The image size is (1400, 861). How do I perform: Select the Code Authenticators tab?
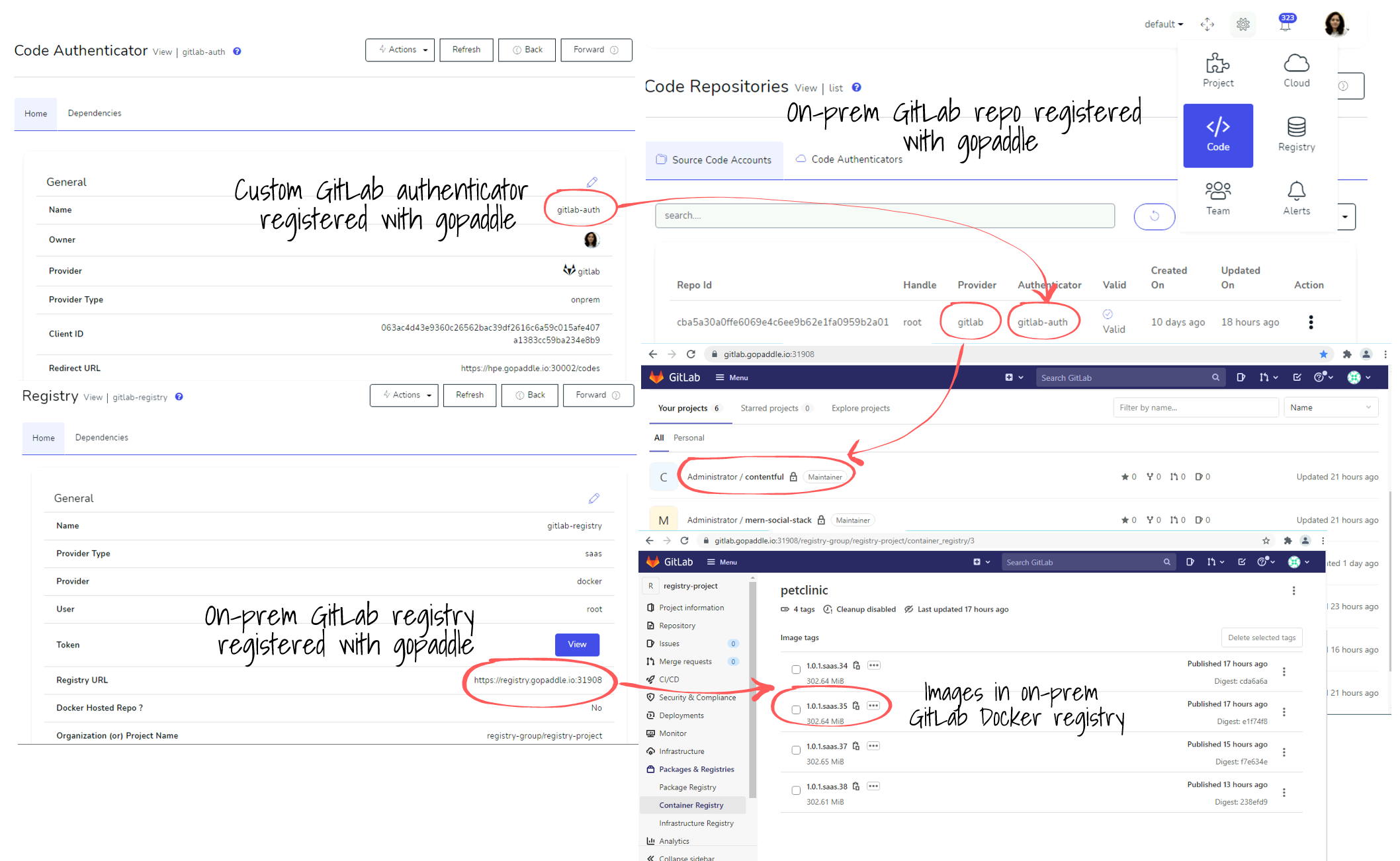pyautogui.click(x=850, y=159)
